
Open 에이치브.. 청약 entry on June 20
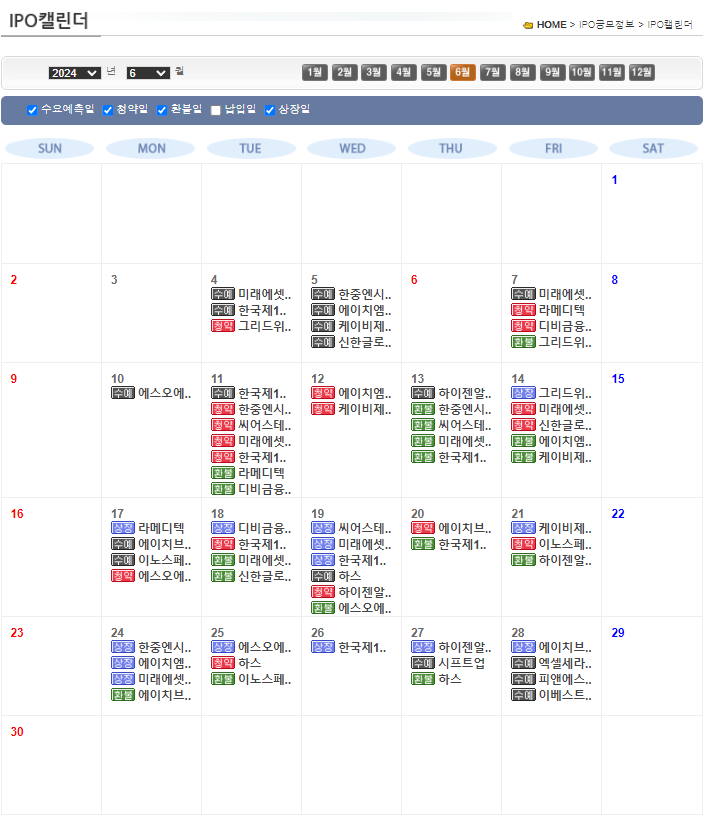tap(465, 528)
